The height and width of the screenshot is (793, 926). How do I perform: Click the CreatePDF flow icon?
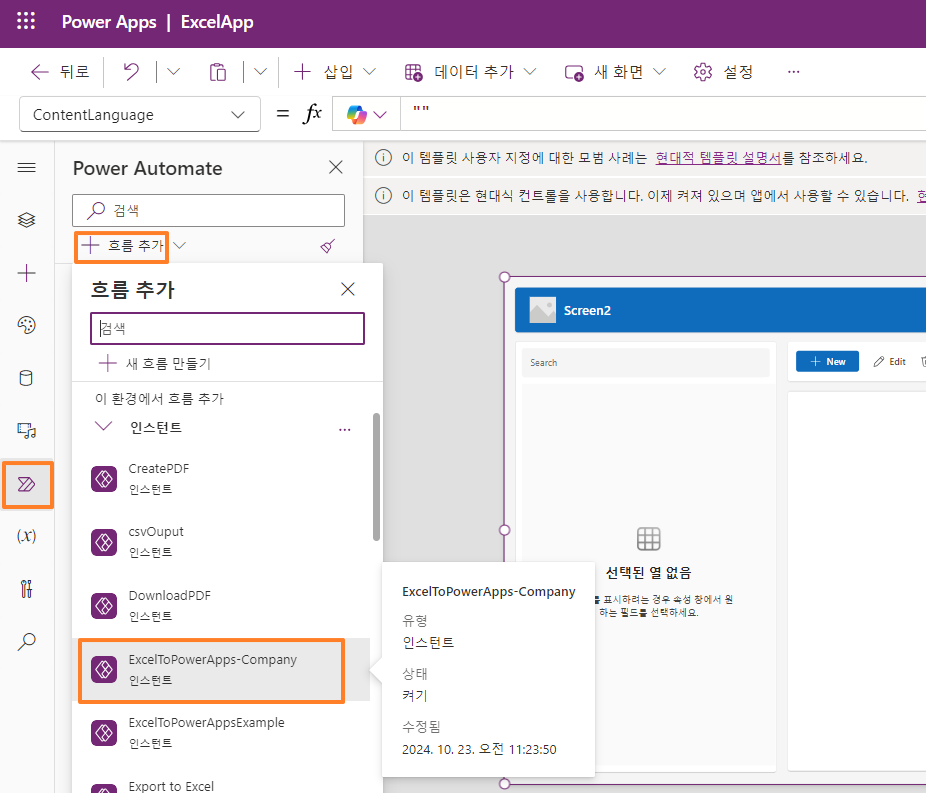pyautogui.click(x=104, y=479)
